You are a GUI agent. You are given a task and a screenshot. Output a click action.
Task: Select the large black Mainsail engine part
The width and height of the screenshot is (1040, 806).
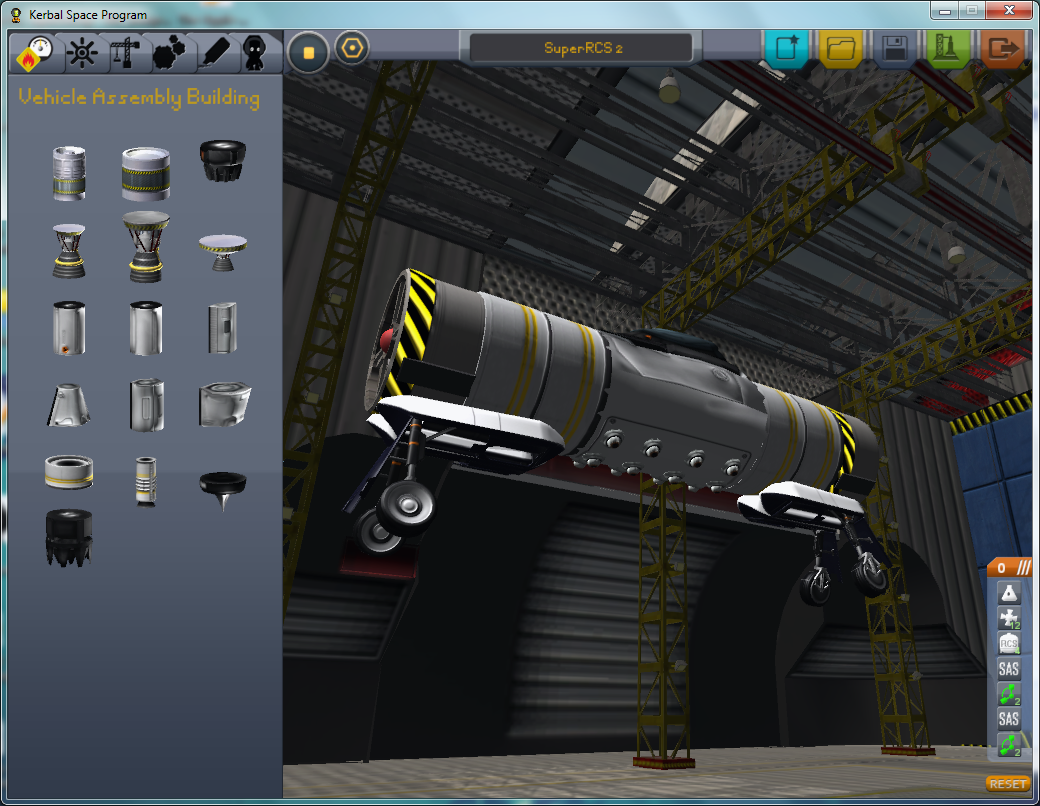[69, 538]
